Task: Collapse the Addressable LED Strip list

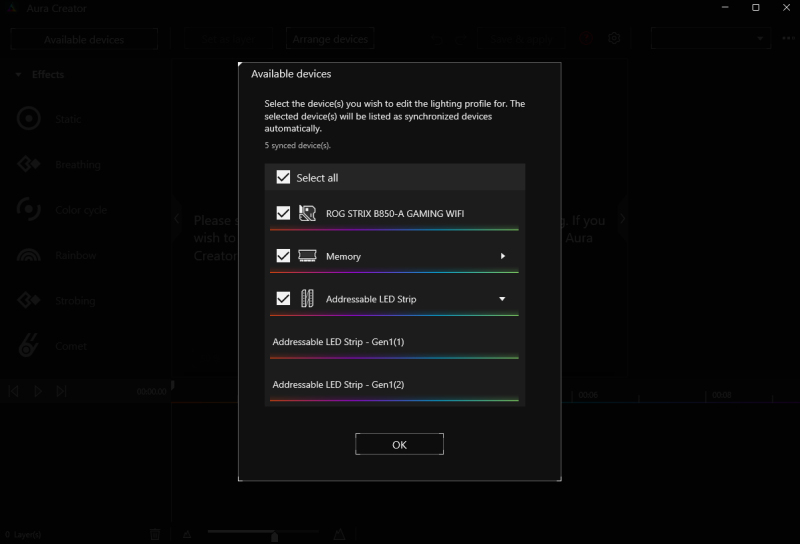Action: 502,299
